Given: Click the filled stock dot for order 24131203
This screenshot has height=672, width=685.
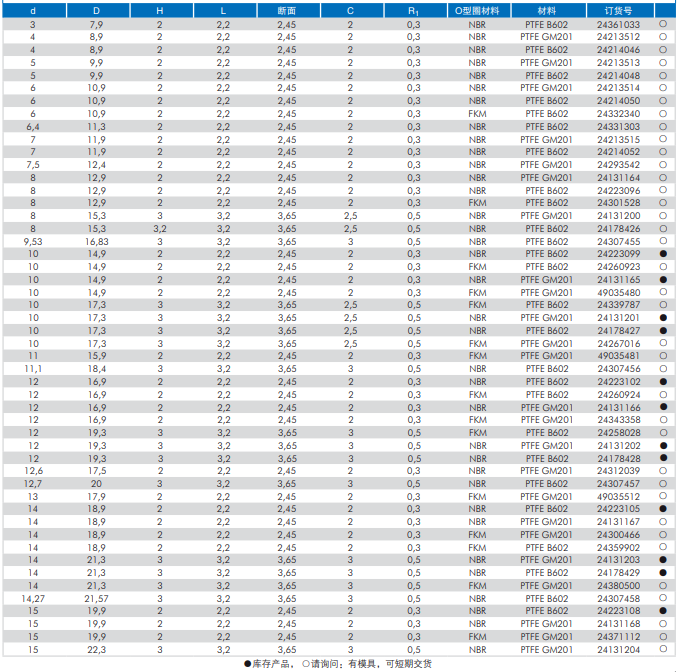Looking at the screenshot, I should (x=663, y=560).
